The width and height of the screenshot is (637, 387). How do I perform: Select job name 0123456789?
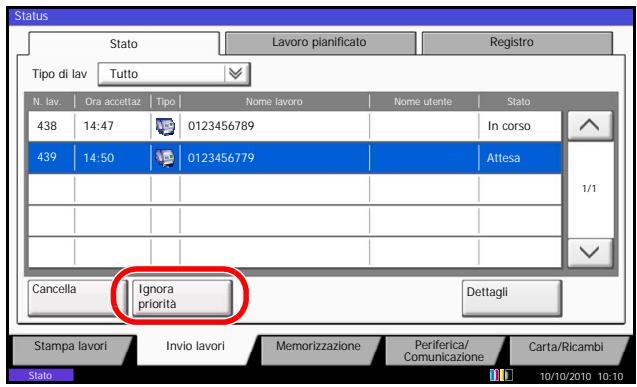click(x=221, y=126)
